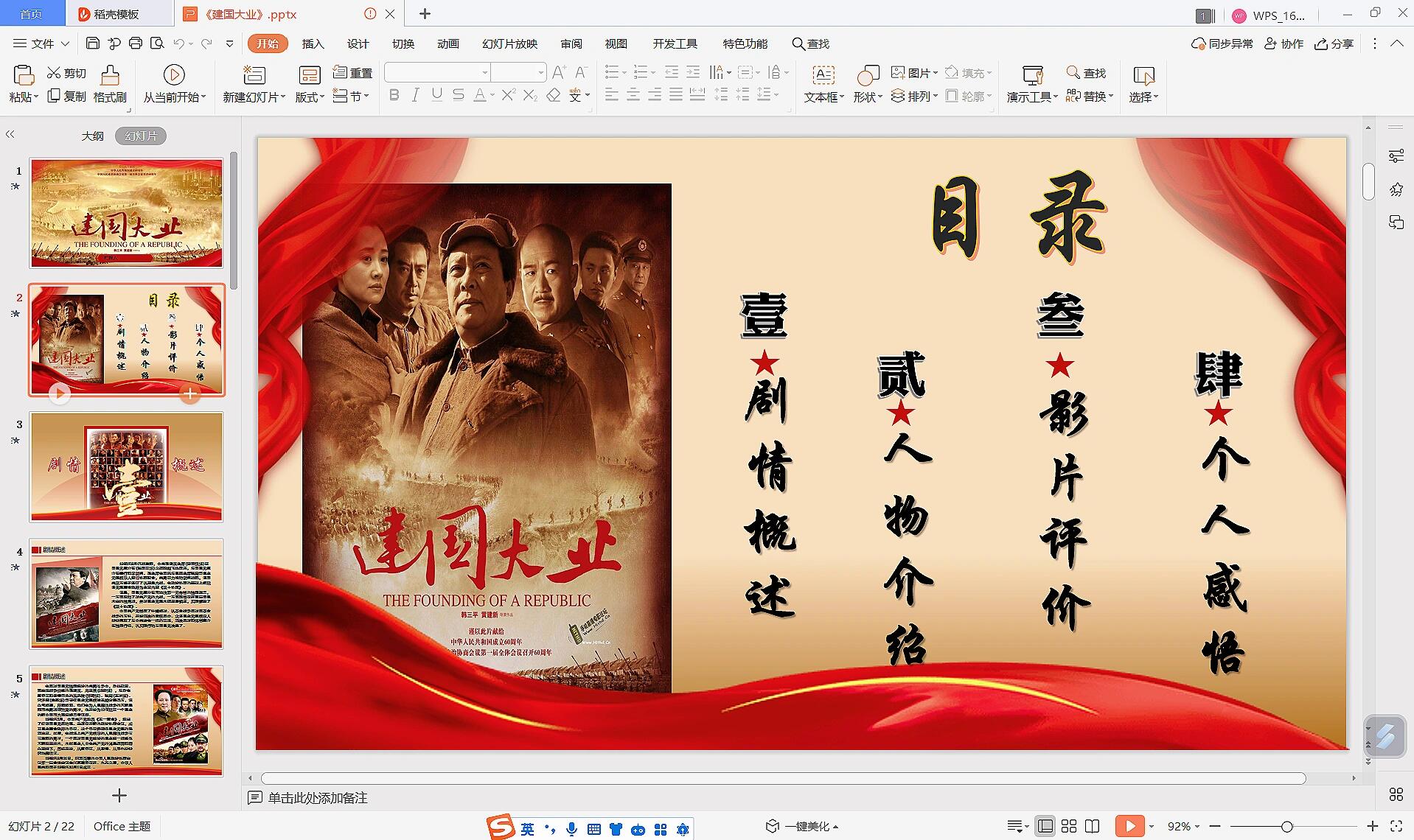This screenshot has height=840, width=1414.
Task: Open Presentation Tools (演示工具) icon
Action: [x=1032, y=75]
